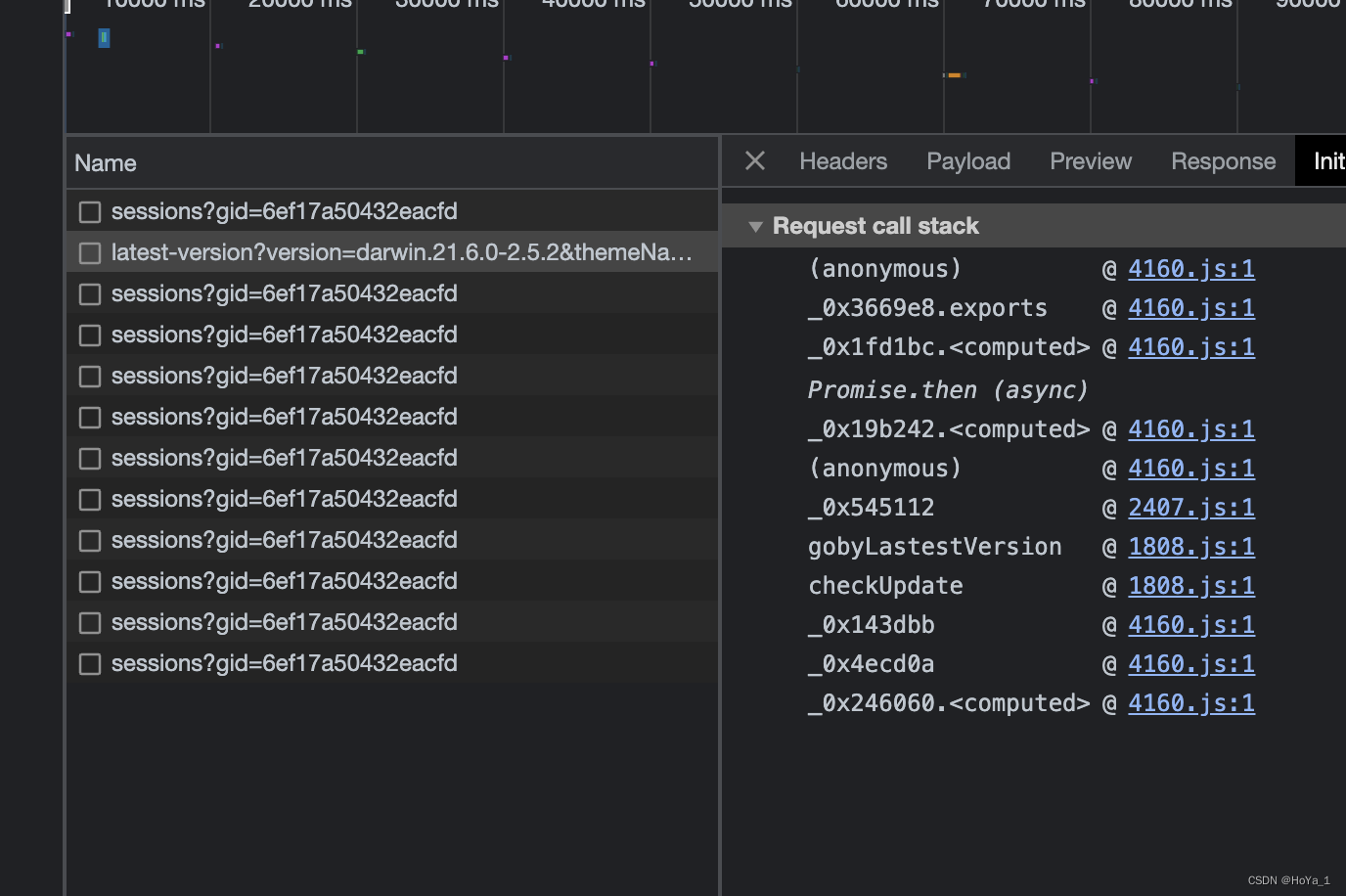Open the Response tab
Screen dimensions: 1346x896
point(1223,161)
